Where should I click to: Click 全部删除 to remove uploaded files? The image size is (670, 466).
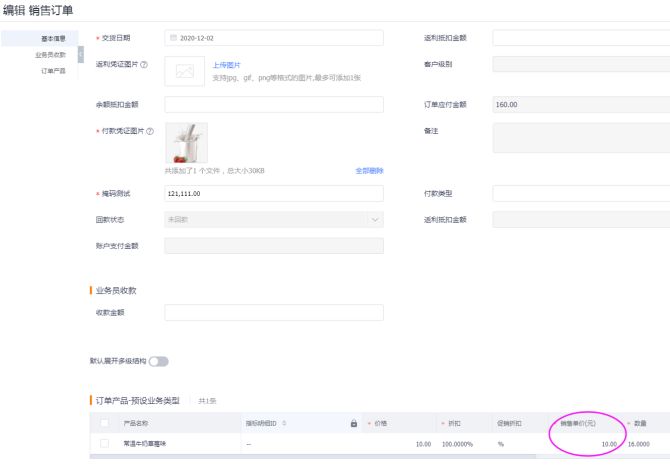click(x=369, y=171)
